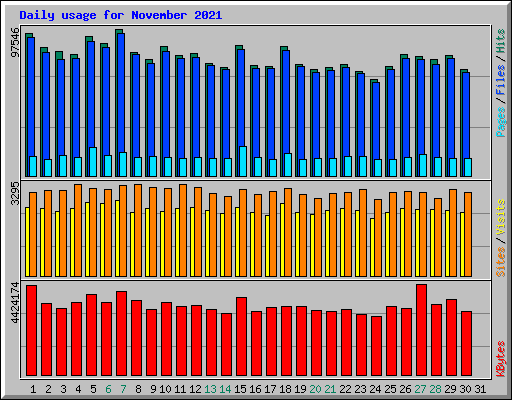Click day 18 on the axis
The height and width of the screenshot is (400, 512).
tap(285, 389)
